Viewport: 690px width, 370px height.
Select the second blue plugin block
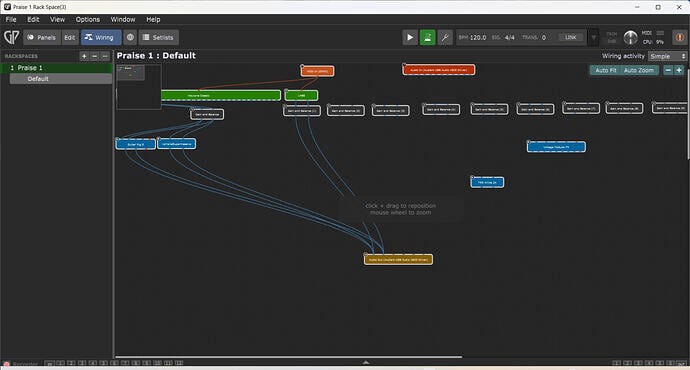point(176,144)
